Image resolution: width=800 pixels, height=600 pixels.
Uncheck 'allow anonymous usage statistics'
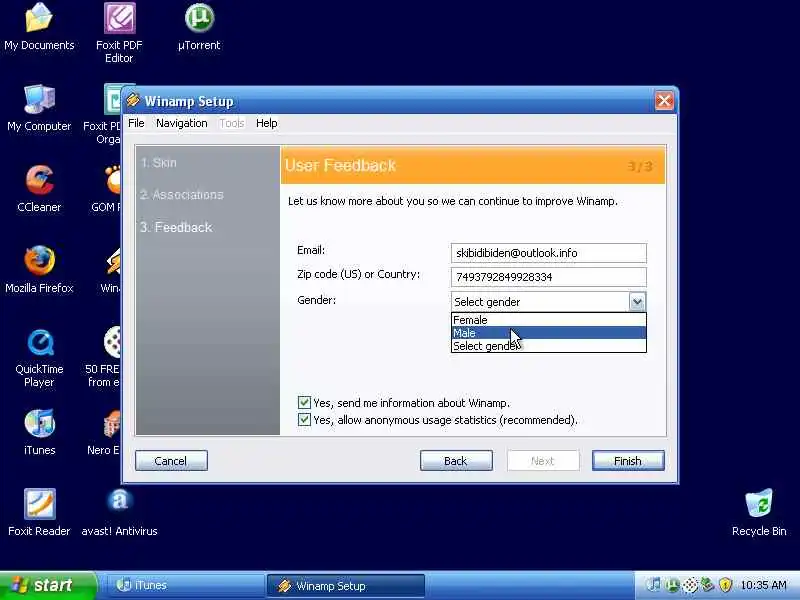[304, 419]
